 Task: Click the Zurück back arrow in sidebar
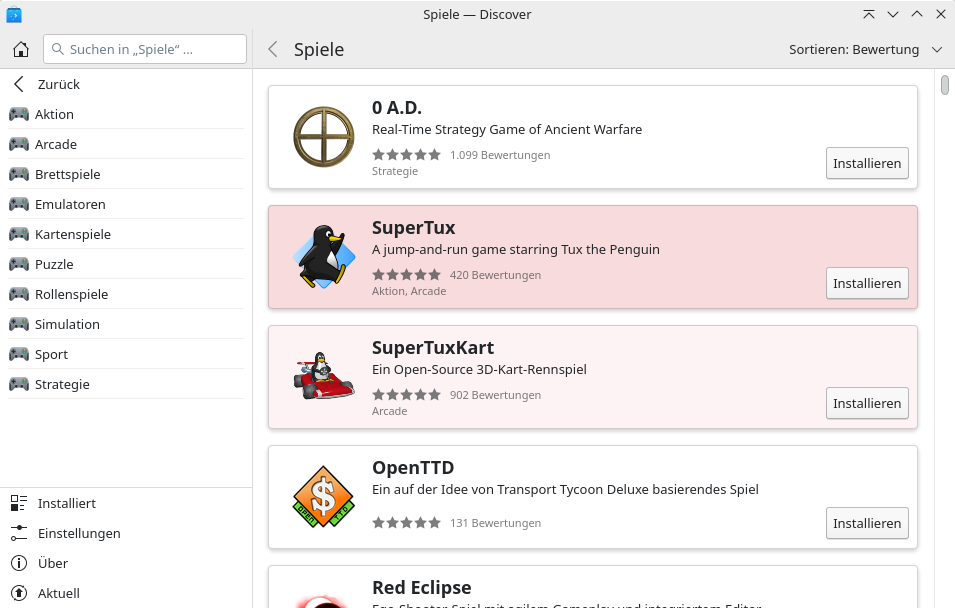[x=19, y=84]
